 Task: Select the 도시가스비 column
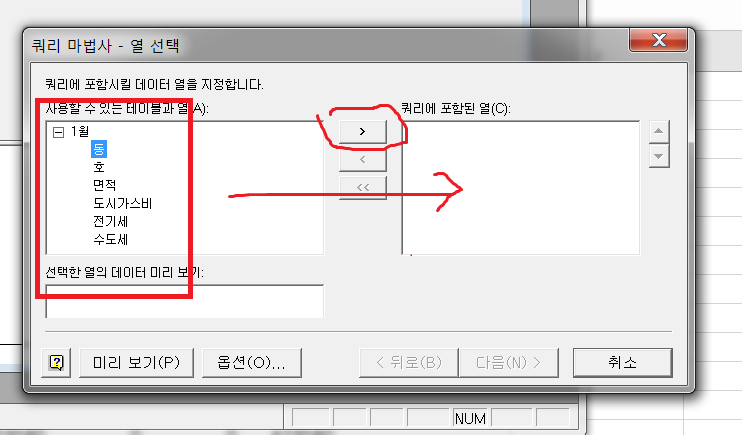(123, 204)
